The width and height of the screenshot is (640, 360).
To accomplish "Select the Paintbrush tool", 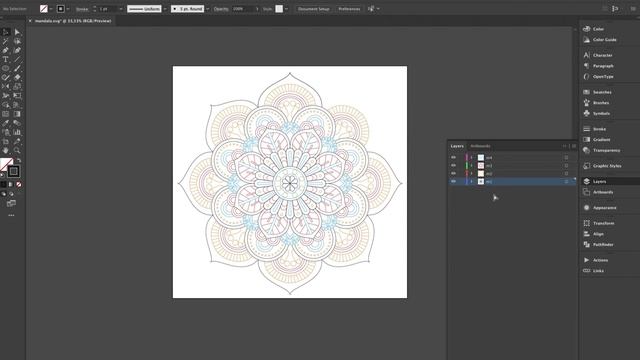I will pos(17,69).
